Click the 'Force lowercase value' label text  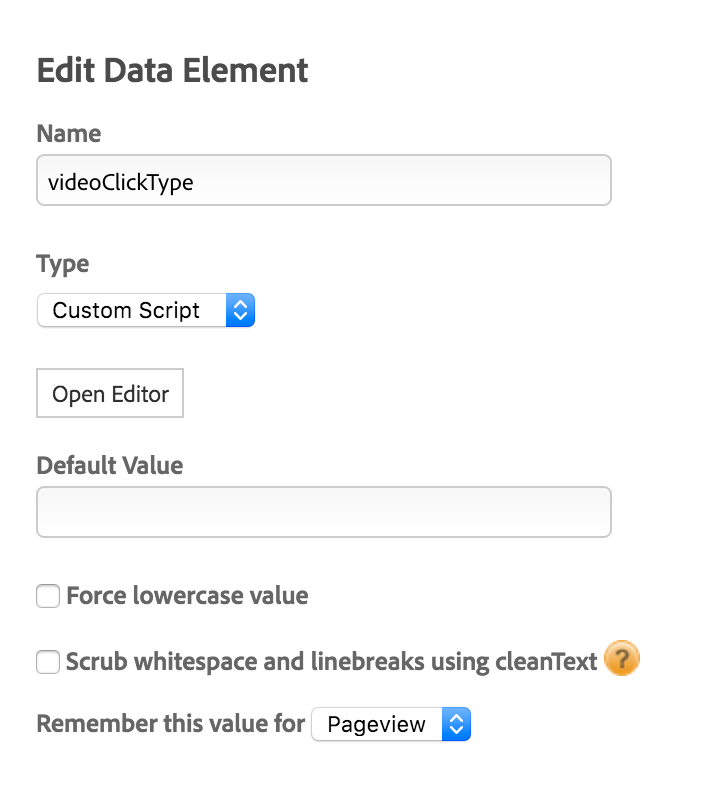[187, 596]
